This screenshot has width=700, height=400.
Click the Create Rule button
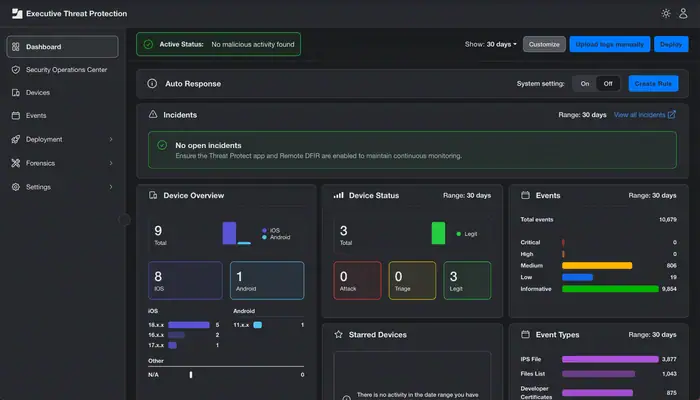(653, 84)
